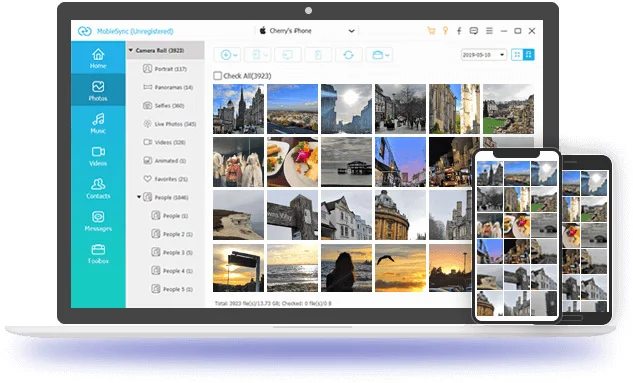Open the hamburger menu icon
Viewport: 633px width, 383px height.
click(x=489, y=31)
